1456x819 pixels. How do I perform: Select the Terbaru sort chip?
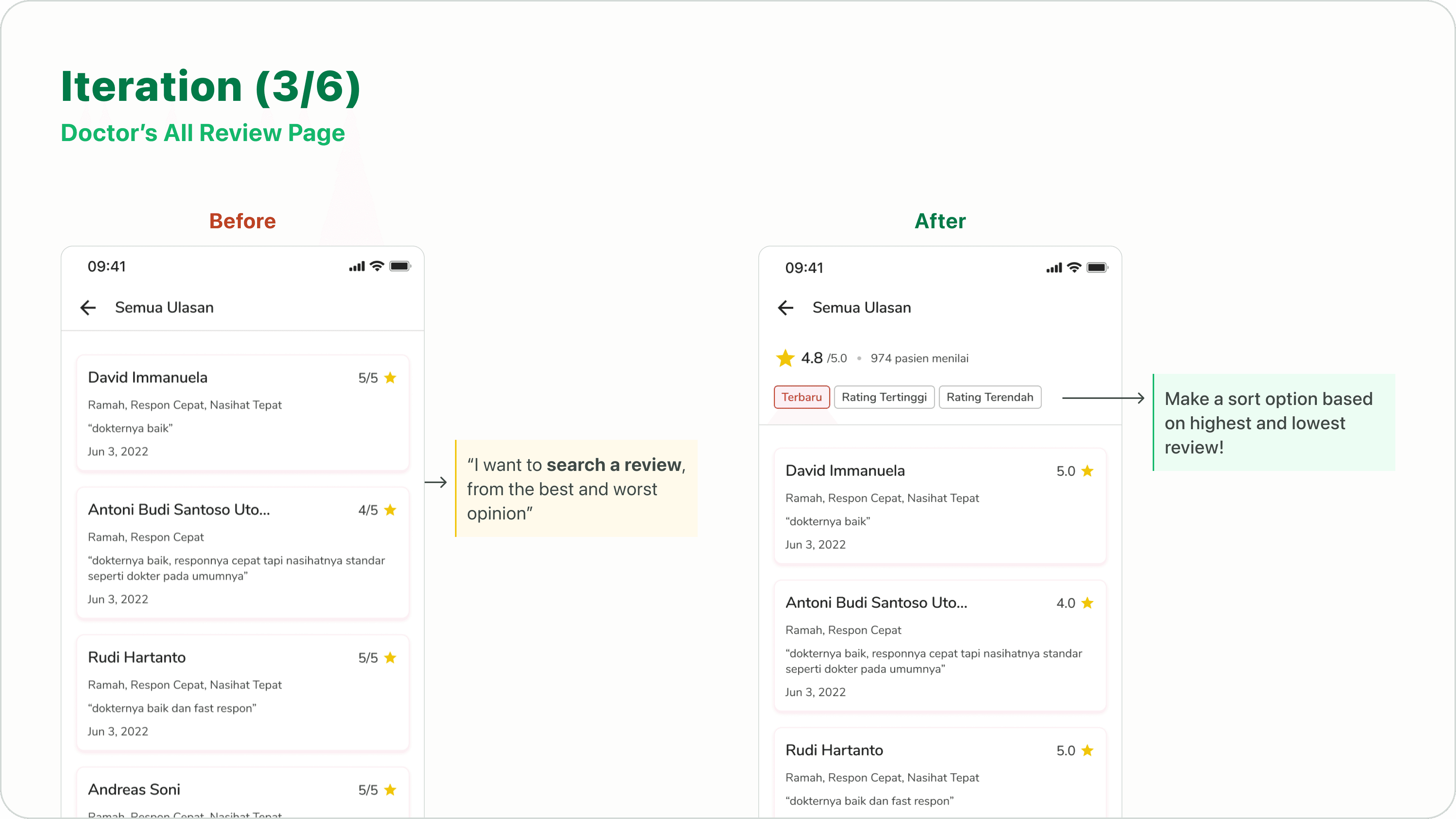(802, 397)
